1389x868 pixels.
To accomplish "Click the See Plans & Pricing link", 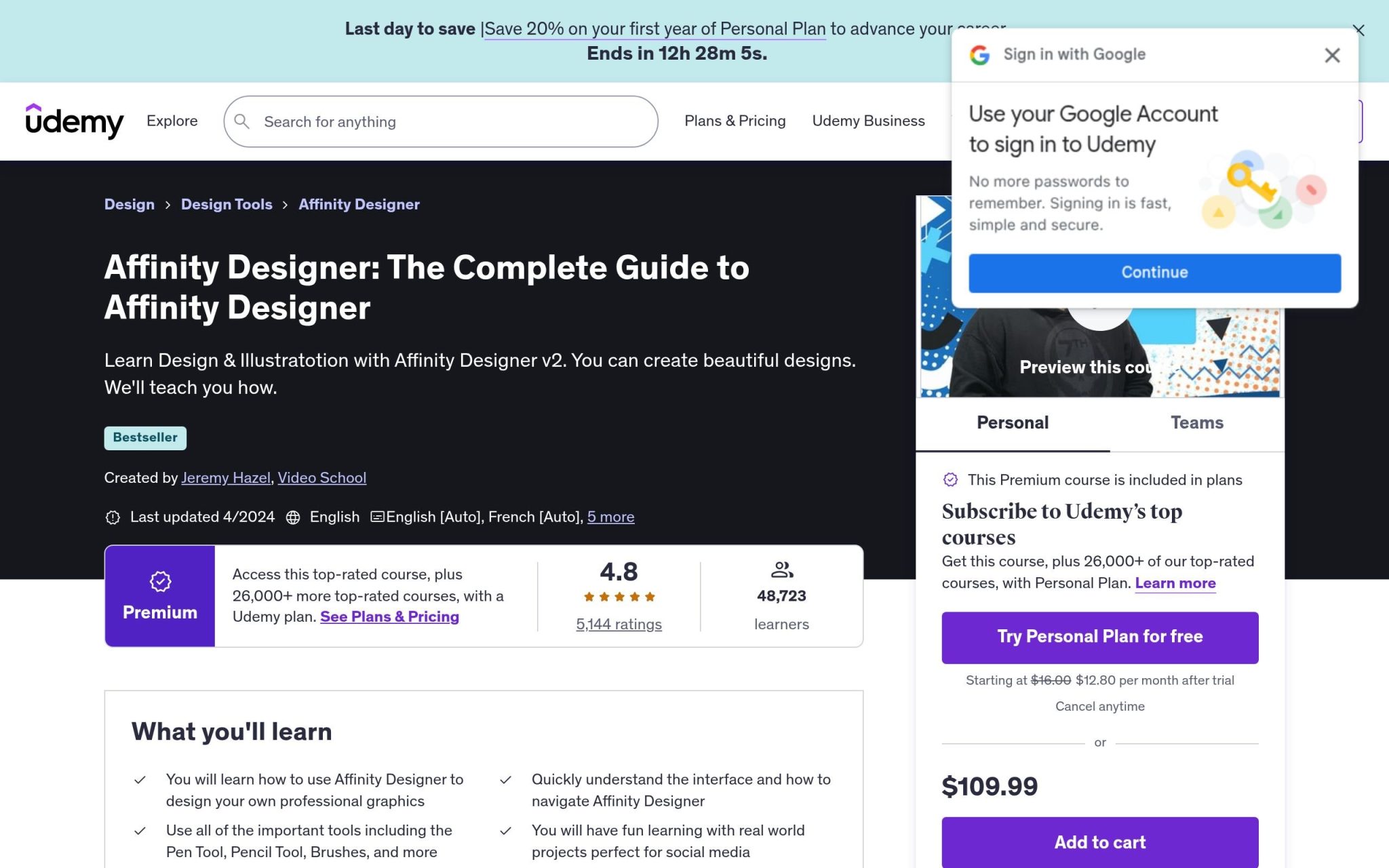I will pos(389,617).
